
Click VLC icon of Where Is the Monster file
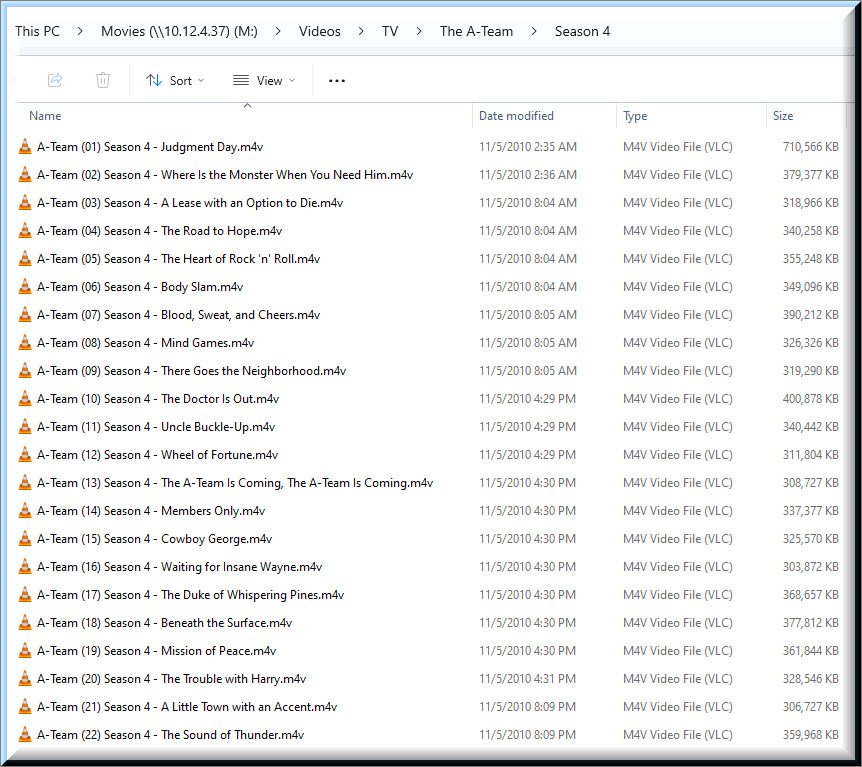[x=25, y=175]
